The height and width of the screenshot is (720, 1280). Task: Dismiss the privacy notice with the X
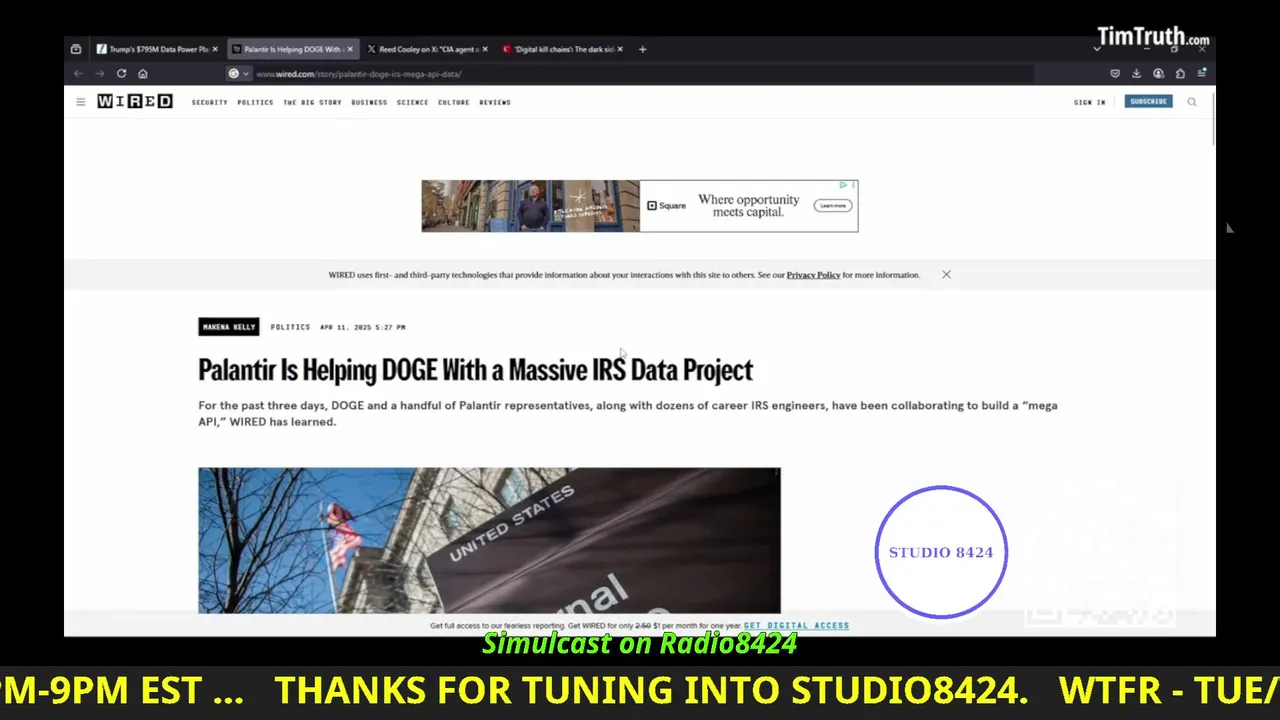[x=946, y=274]
